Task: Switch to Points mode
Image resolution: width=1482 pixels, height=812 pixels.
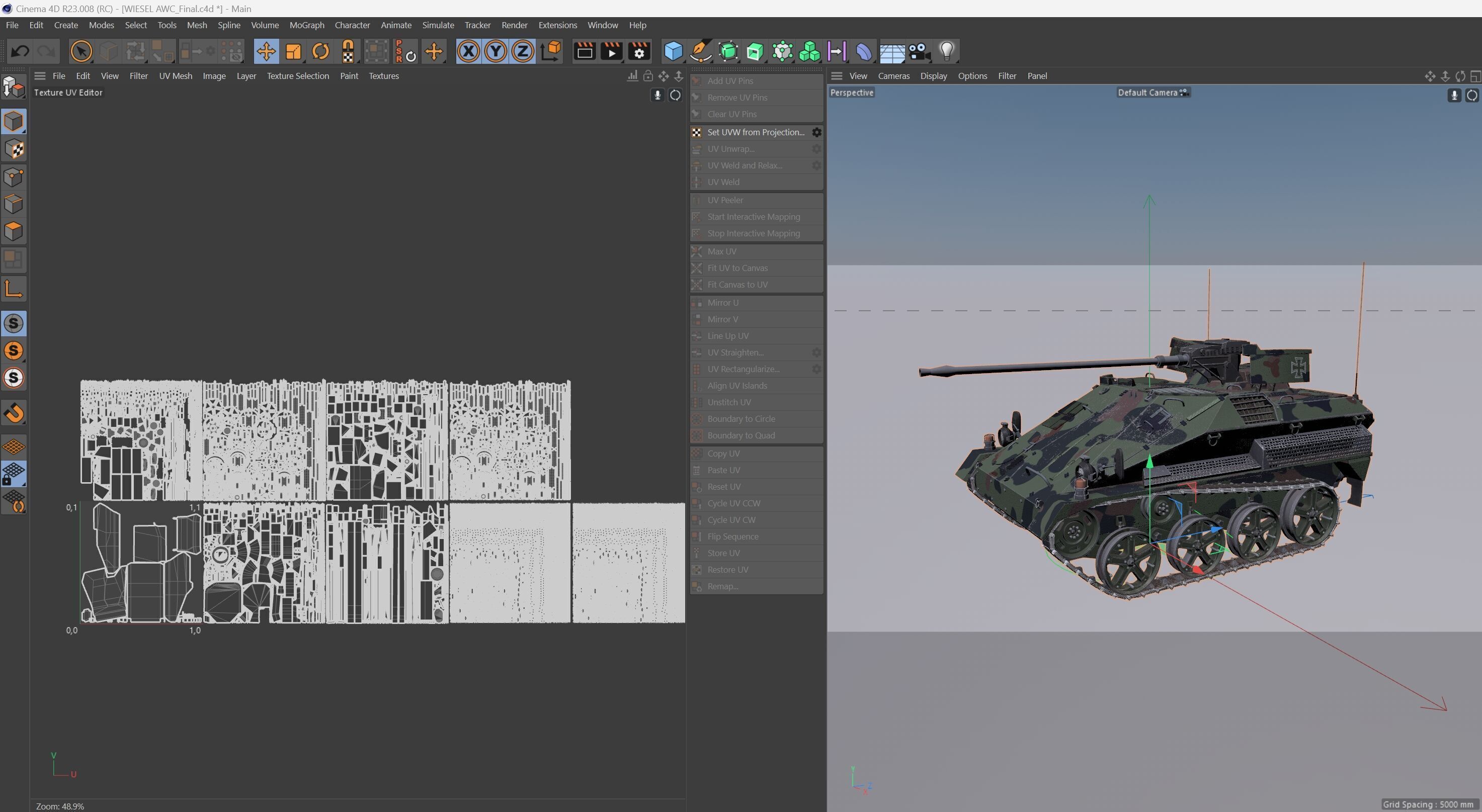Action: click(14, 177)
